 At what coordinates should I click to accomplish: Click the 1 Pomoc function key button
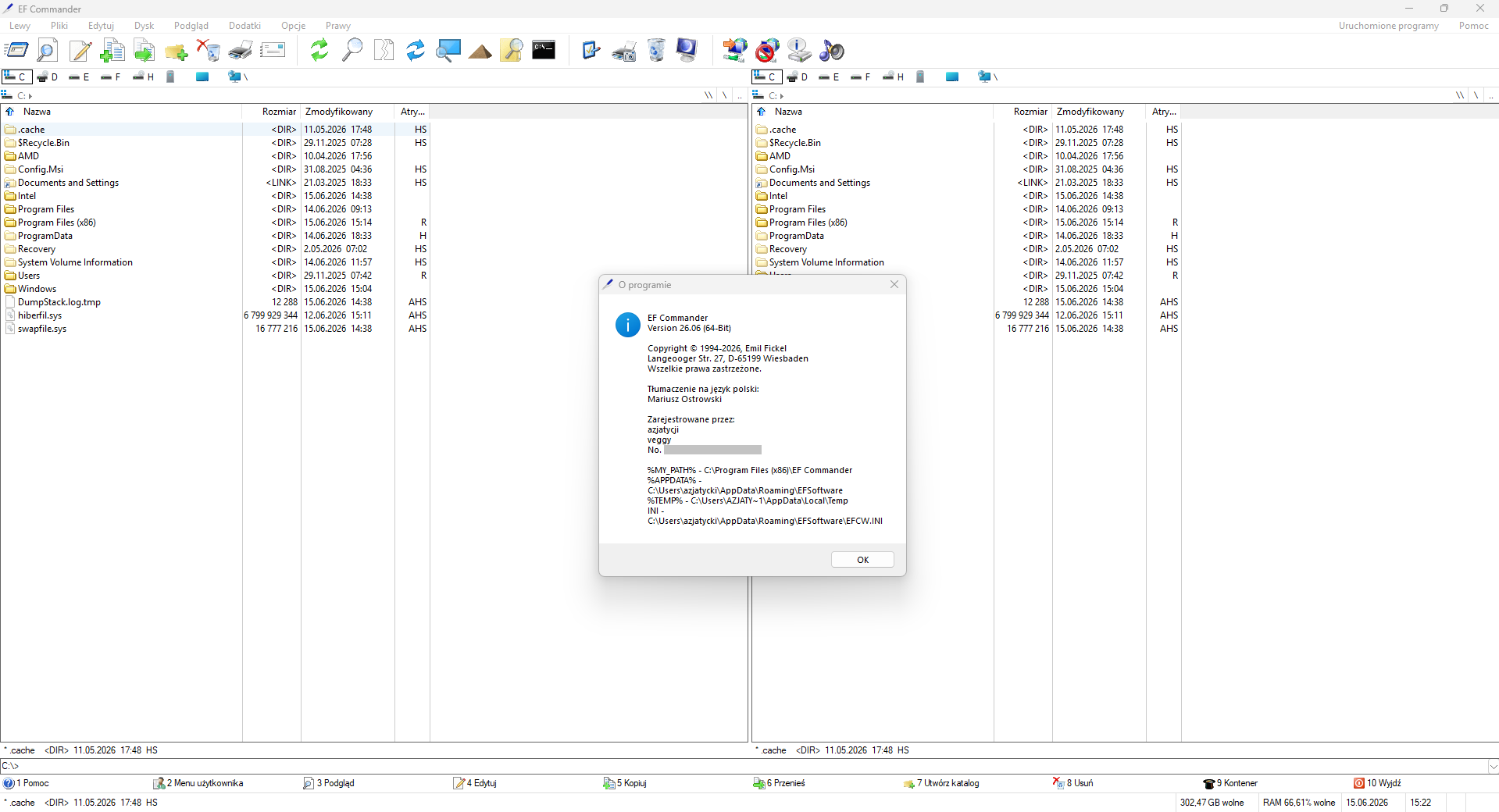coord(26,783)
